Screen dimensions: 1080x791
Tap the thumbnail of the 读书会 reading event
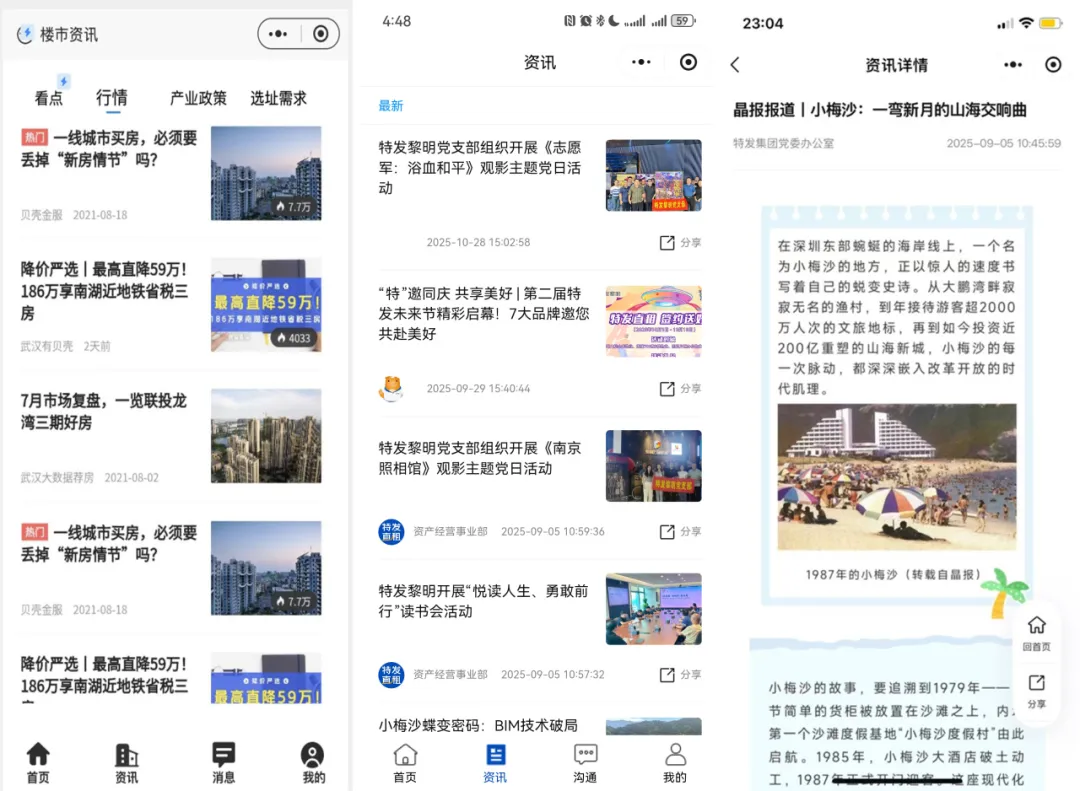coord(653,609)
